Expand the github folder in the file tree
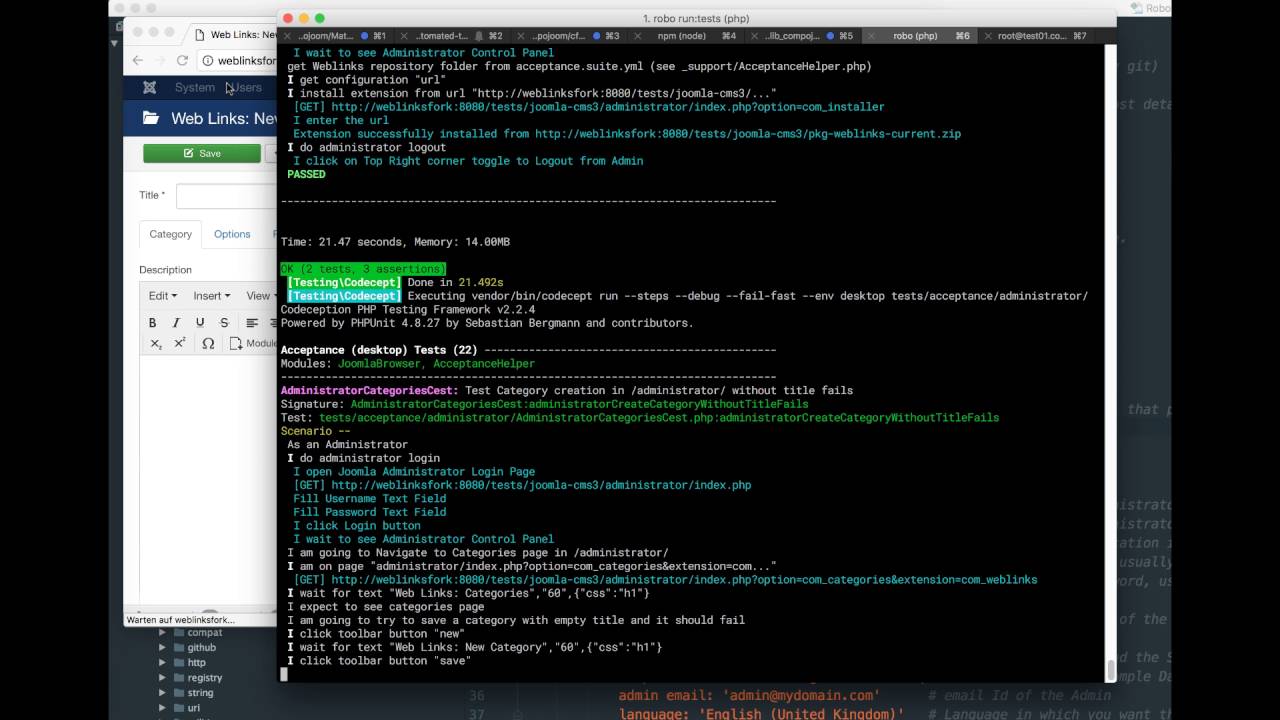The height and width of the screenshot is (720, 1280). [163, 648]
